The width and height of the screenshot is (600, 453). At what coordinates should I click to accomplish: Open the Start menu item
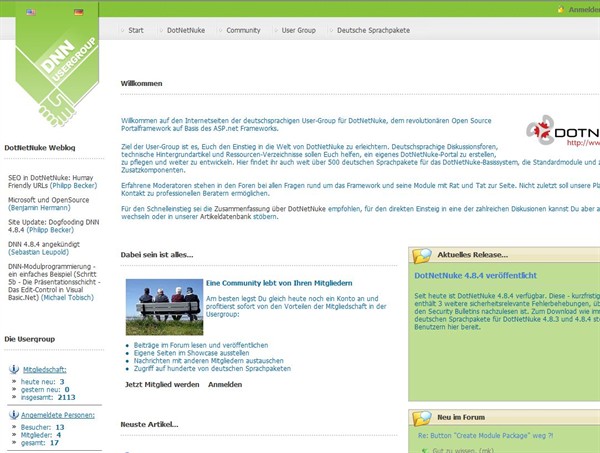pos(136,30)
